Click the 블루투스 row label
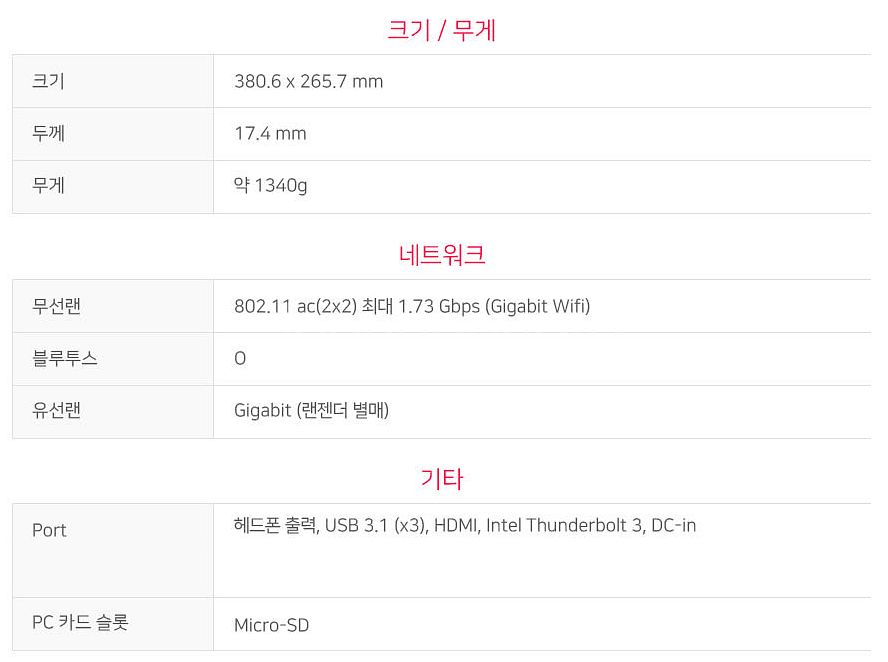 pyautogui.click(x=65, y=358)
